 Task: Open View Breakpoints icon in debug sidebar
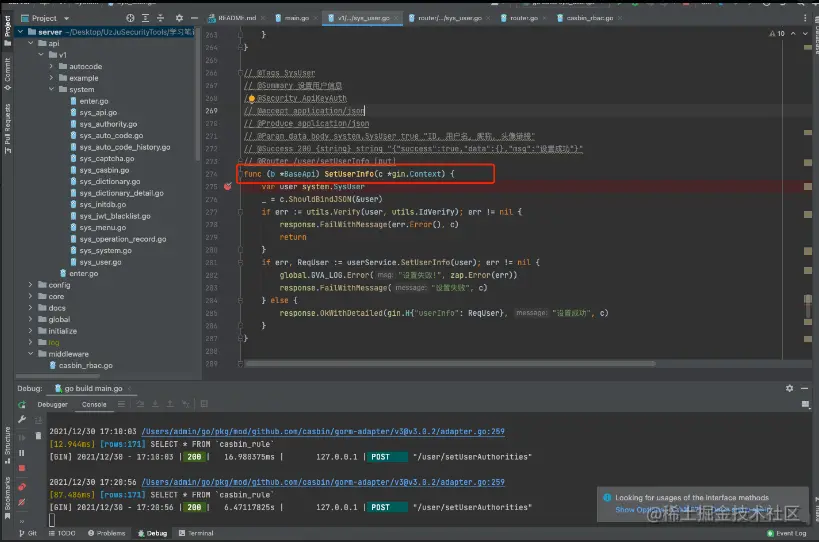point(21,487)
